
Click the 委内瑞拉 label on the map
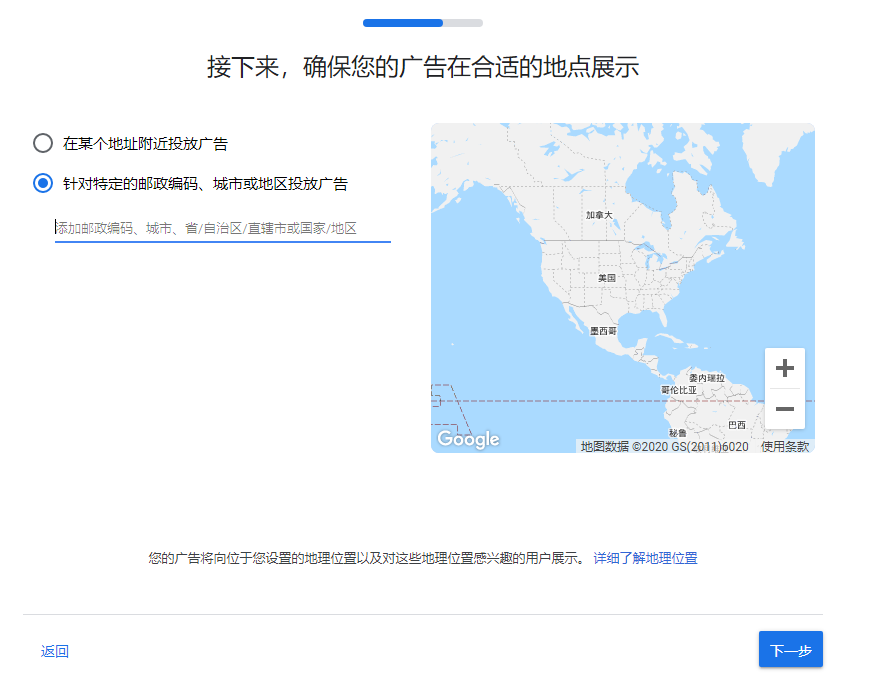click(x=706, y=378)
